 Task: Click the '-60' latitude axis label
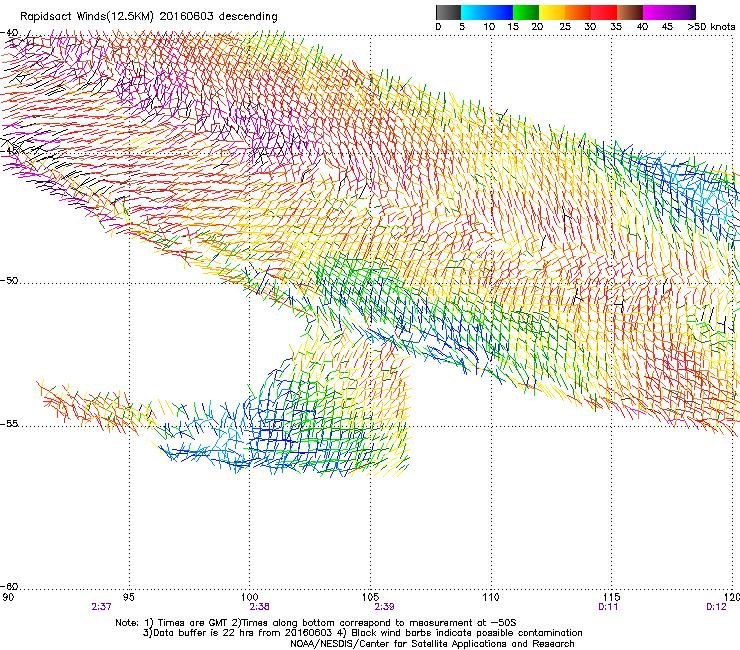pos(9,587)
